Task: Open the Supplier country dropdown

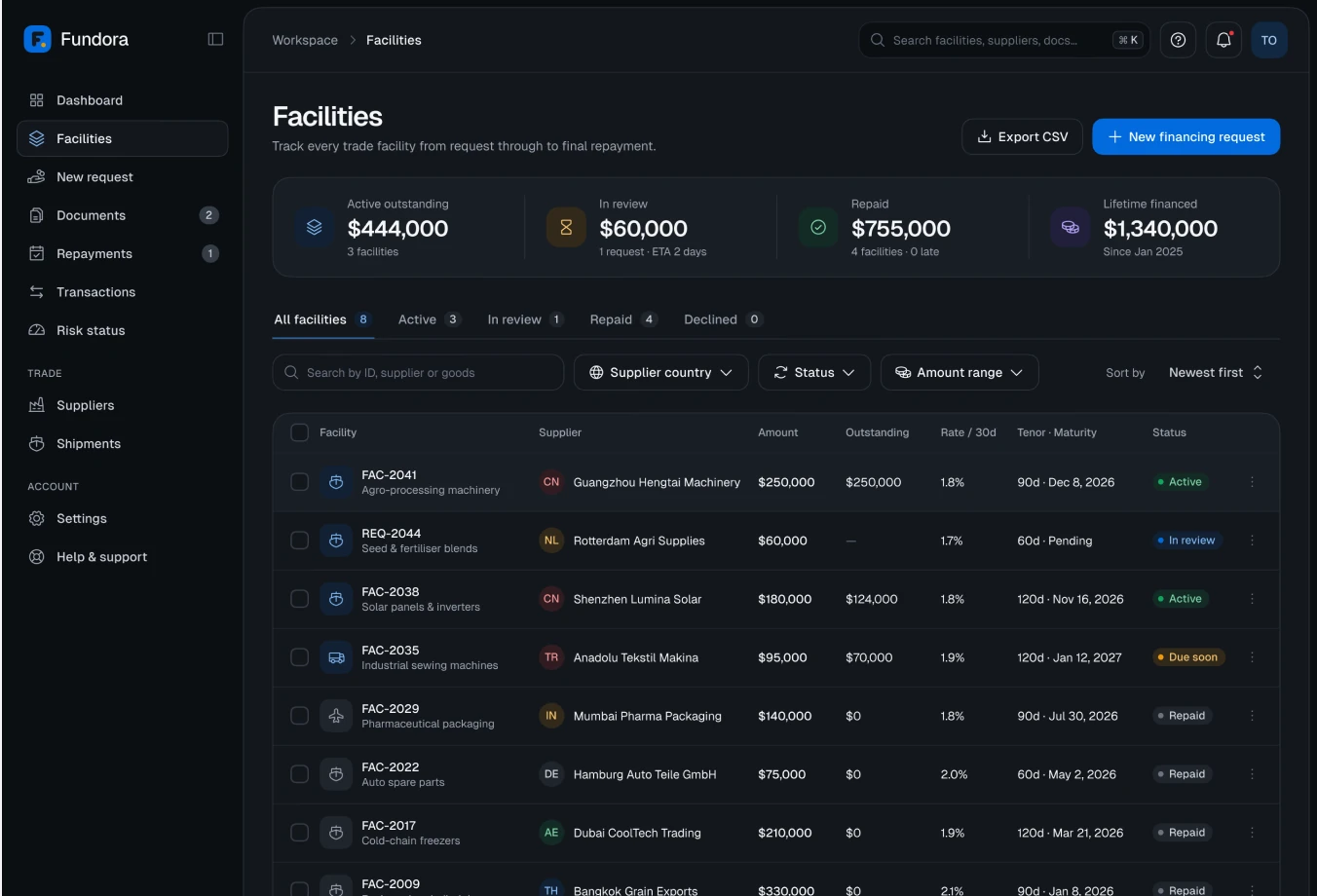Action: pos(660,372)
